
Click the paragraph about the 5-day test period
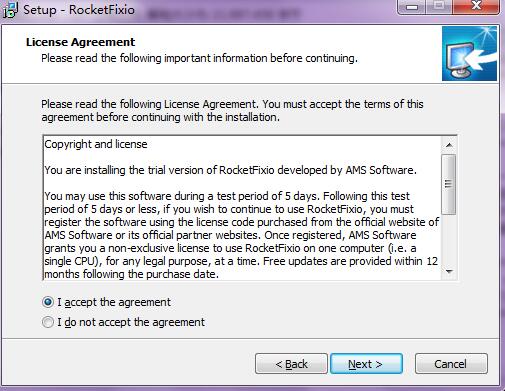tap(242, 235)
